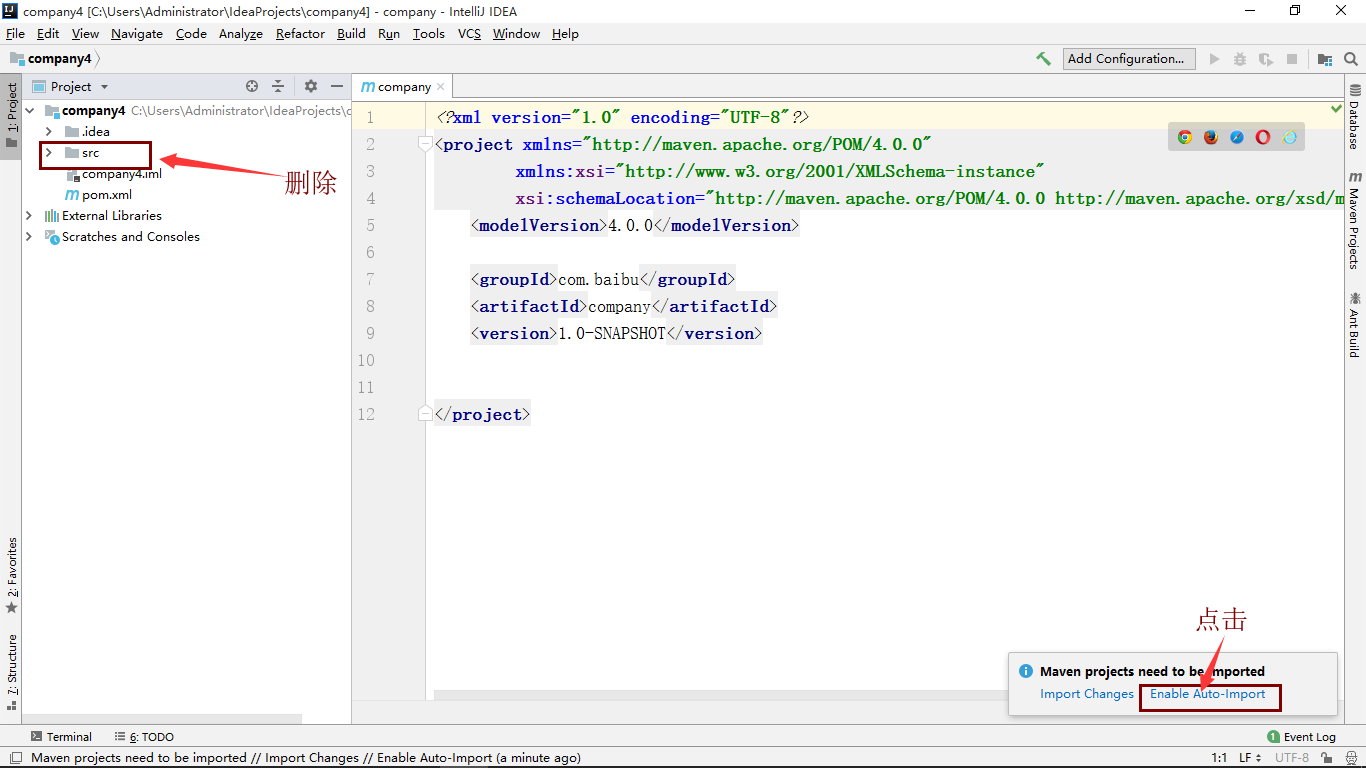The height and width of the screenshot is (768, 1366).
Task: Open Project panel settings gear
Action: [310, 87]
